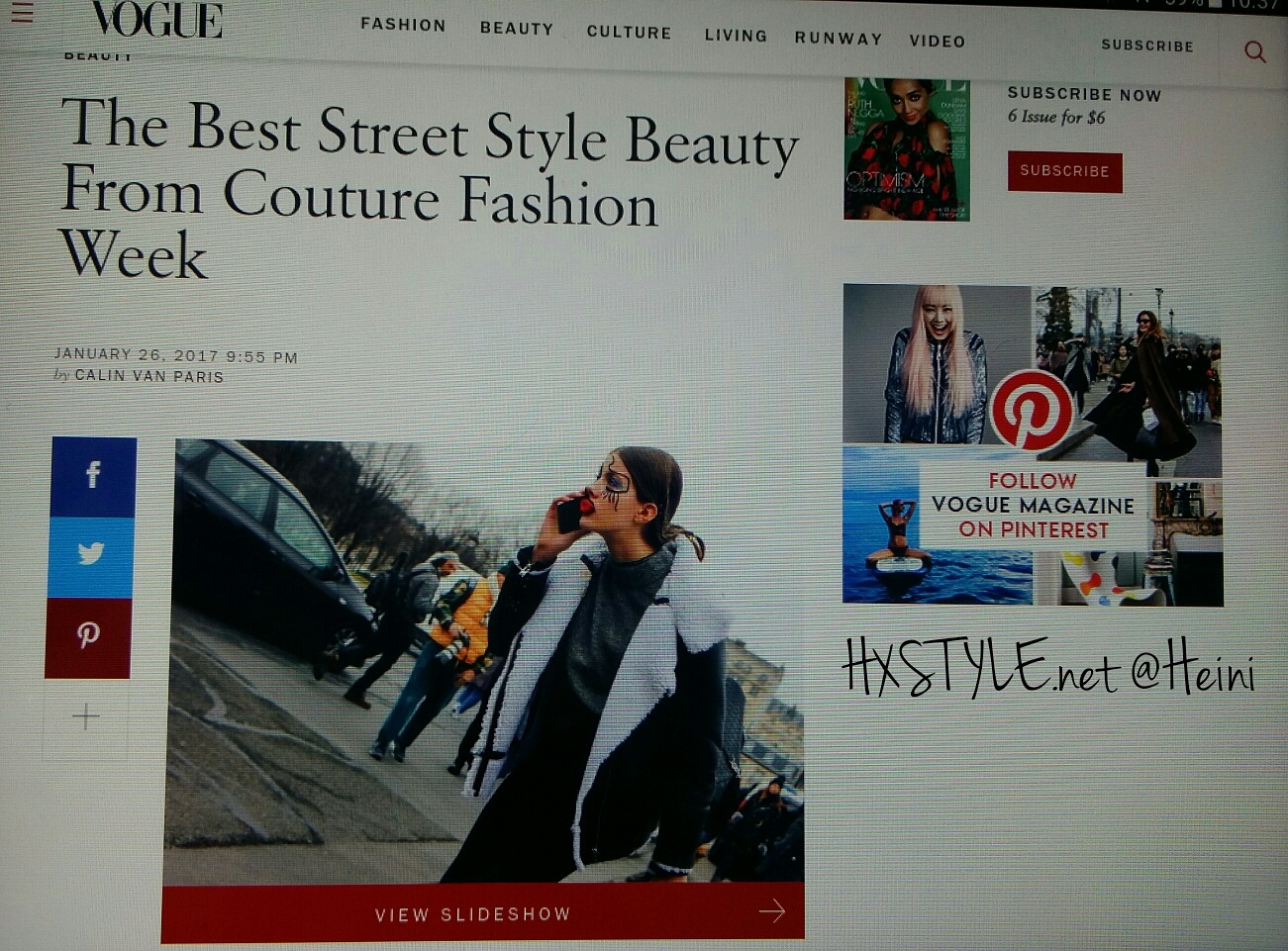Pin article with Pinterest share button
This screenshot has height=951, width=1288.
(x=88, y=635)
